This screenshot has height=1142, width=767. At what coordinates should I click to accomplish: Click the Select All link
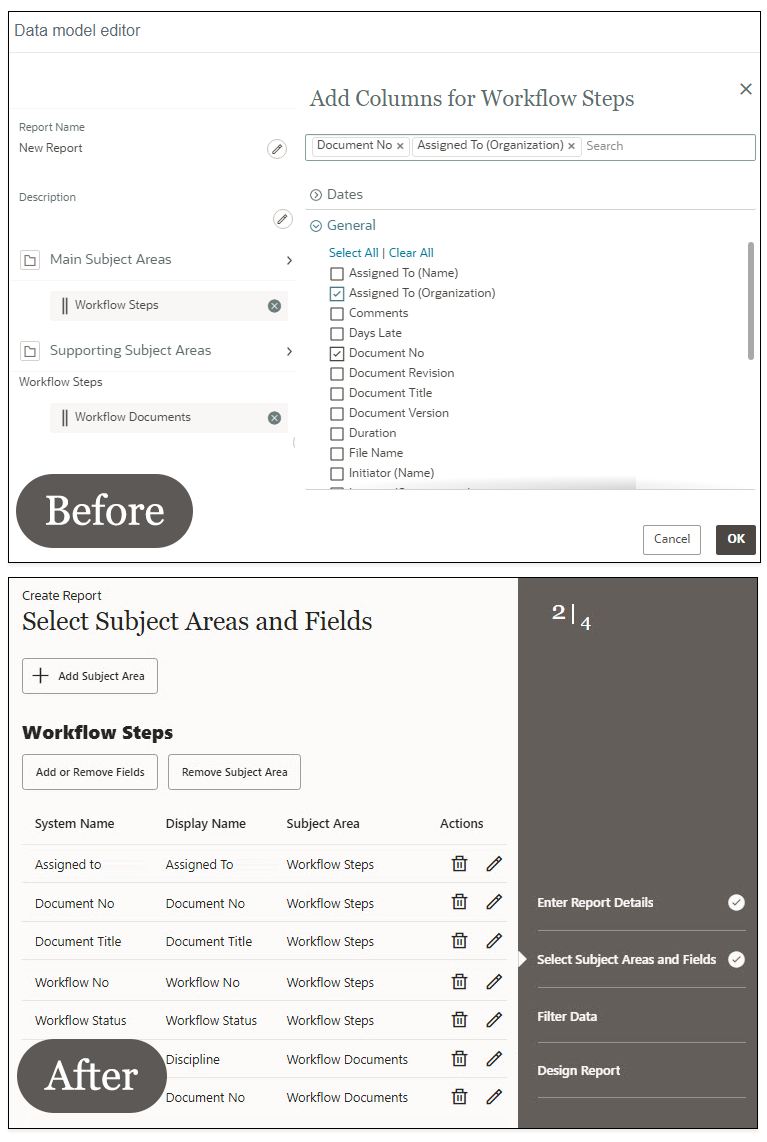click(x=353, y=253)
